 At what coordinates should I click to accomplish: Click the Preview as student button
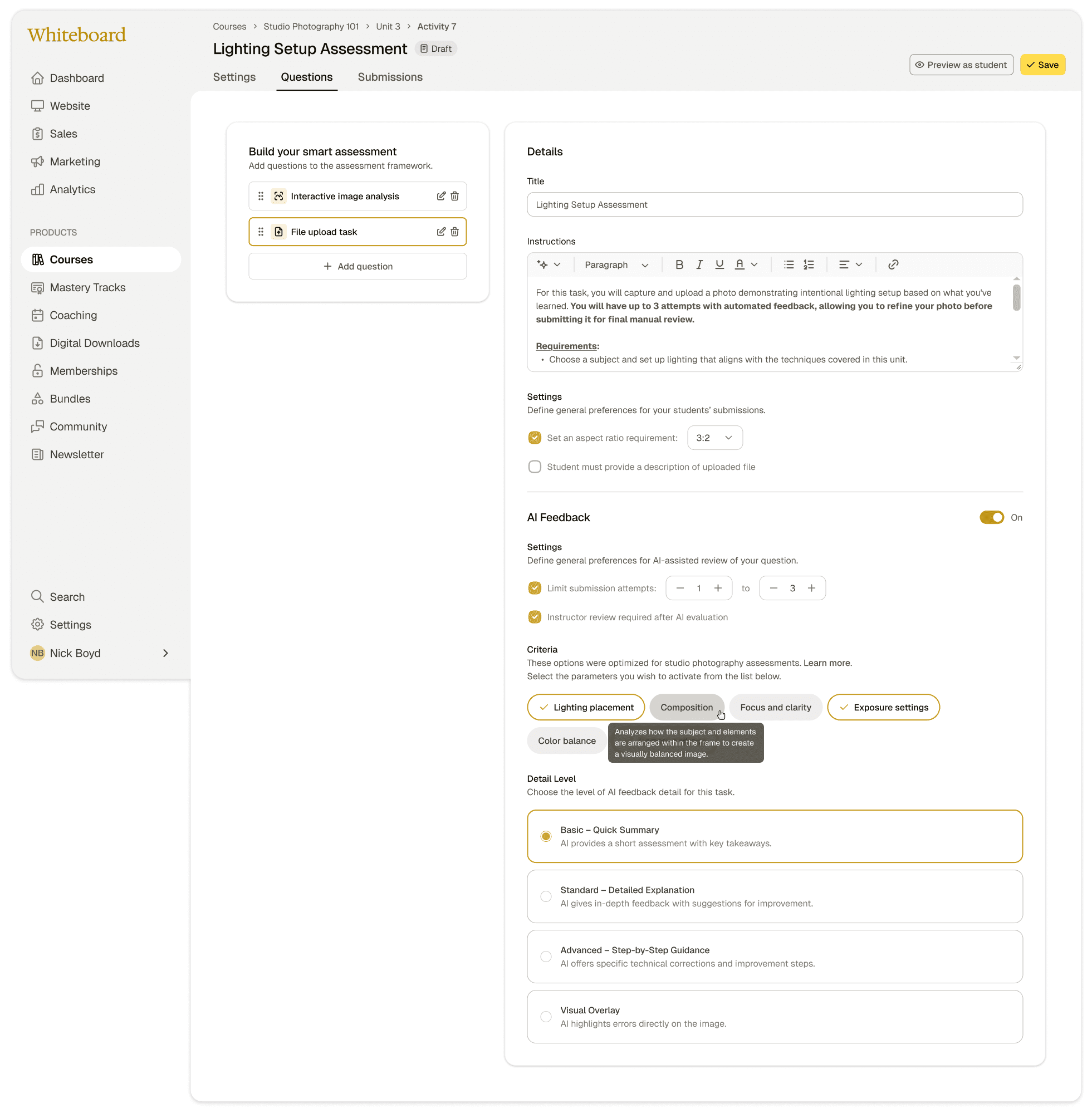coord(961,65)
